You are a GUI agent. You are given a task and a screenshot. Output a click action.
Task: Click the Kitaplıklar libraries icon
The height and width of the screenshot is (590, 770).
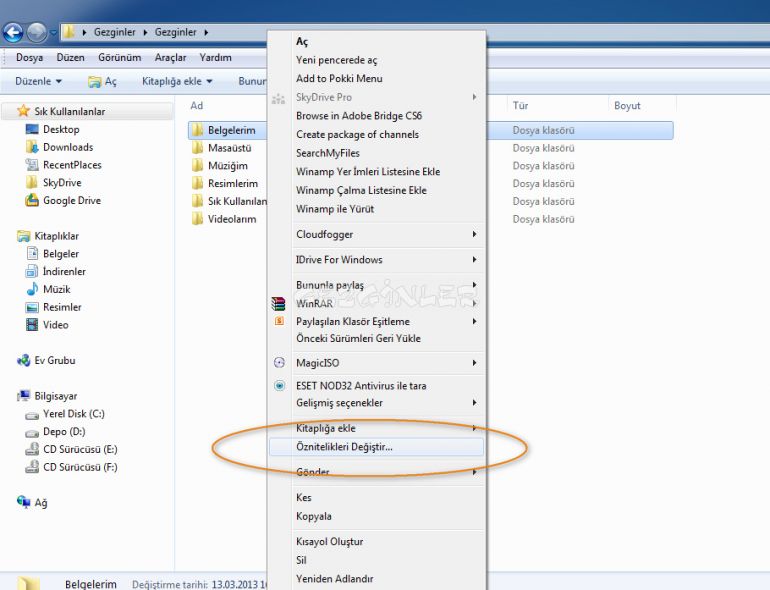pos(23,236)
